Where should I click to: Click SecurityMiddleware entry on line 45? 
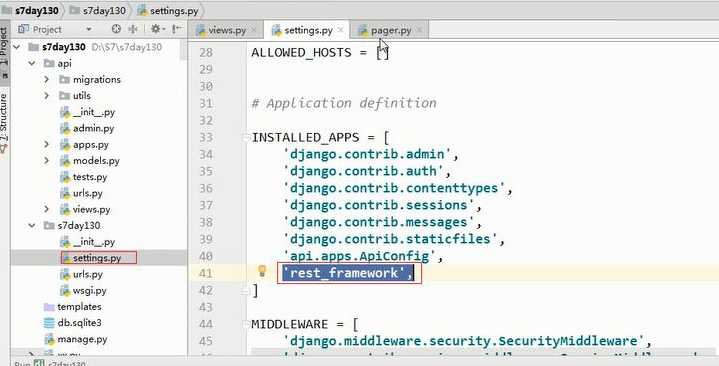pos(464,341)
